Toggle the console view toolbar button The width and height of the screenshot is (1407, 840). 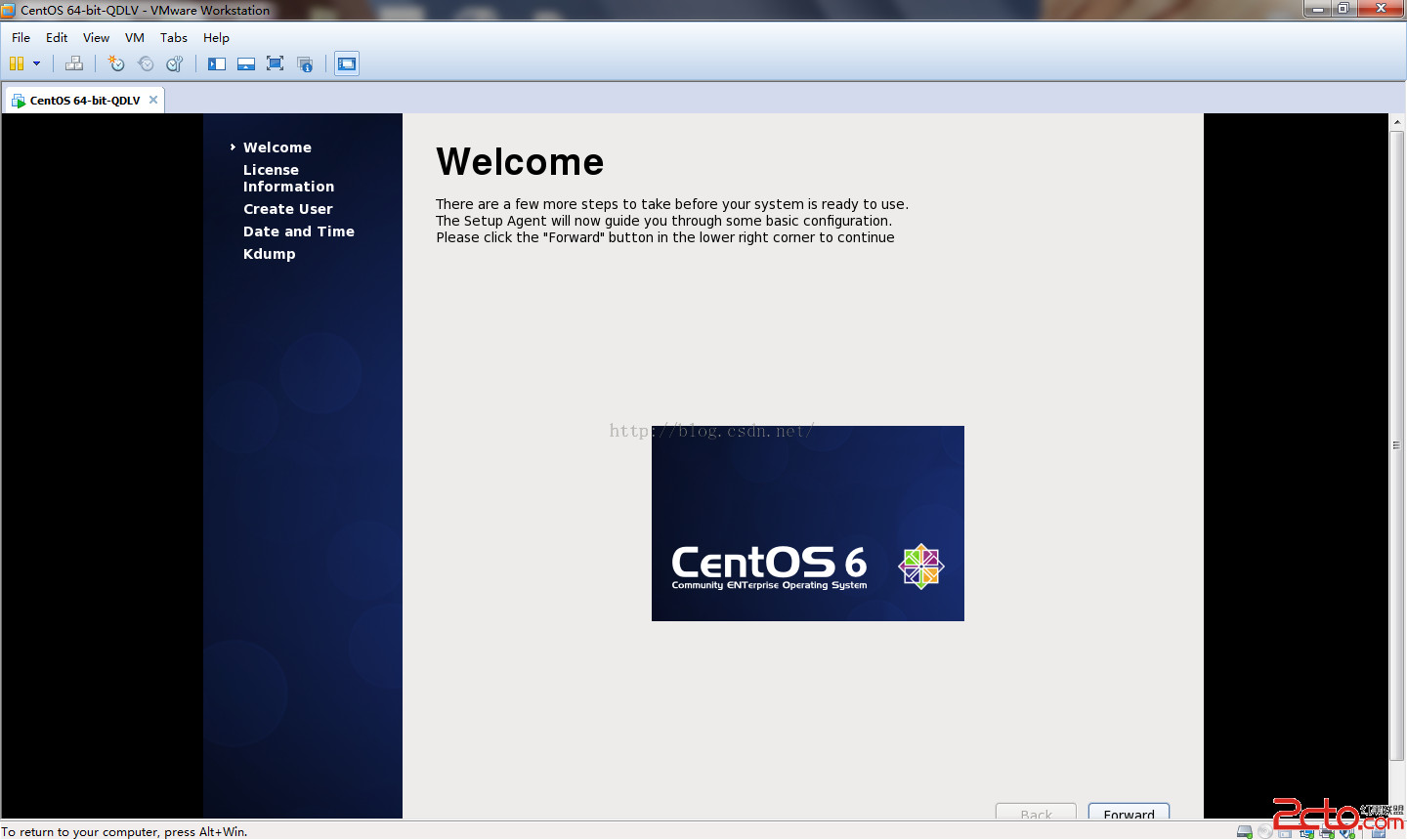pyautogui.click(x=347, y=63)
